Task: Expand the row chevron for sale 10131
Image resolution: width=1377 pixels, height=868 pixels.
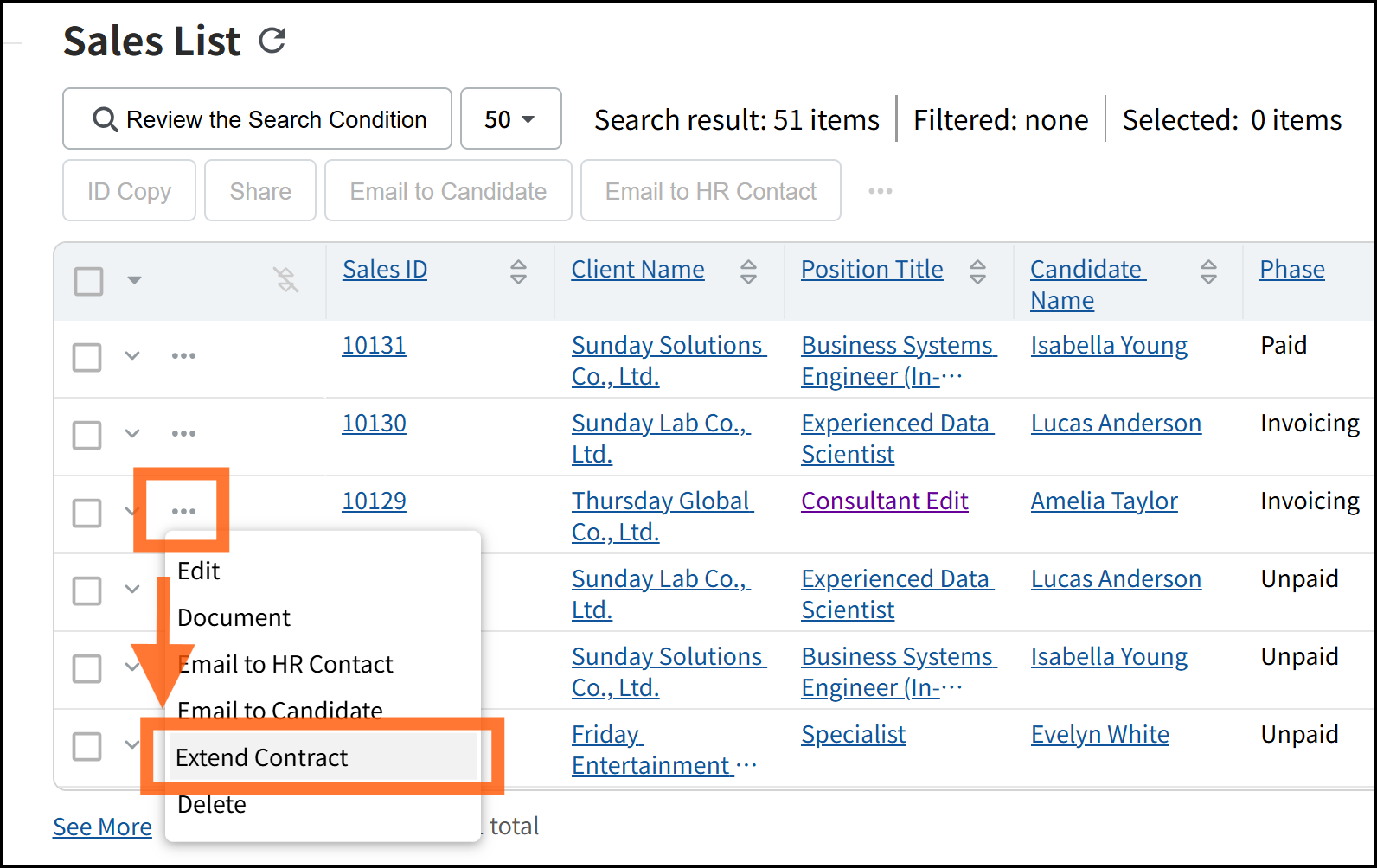Action: click(x=132, y=356)
